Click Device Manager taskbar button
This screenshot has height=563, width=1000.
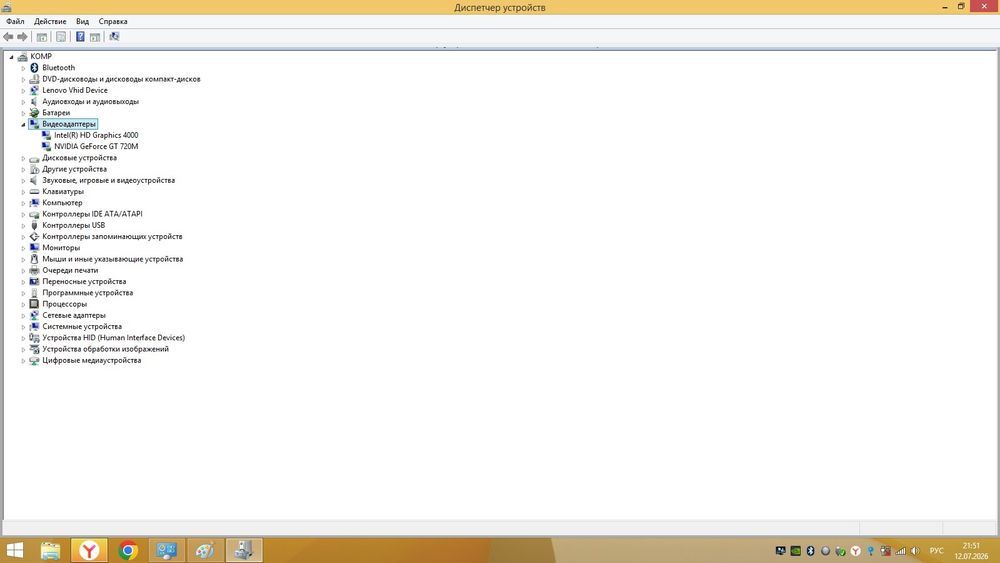coord(244,550)
